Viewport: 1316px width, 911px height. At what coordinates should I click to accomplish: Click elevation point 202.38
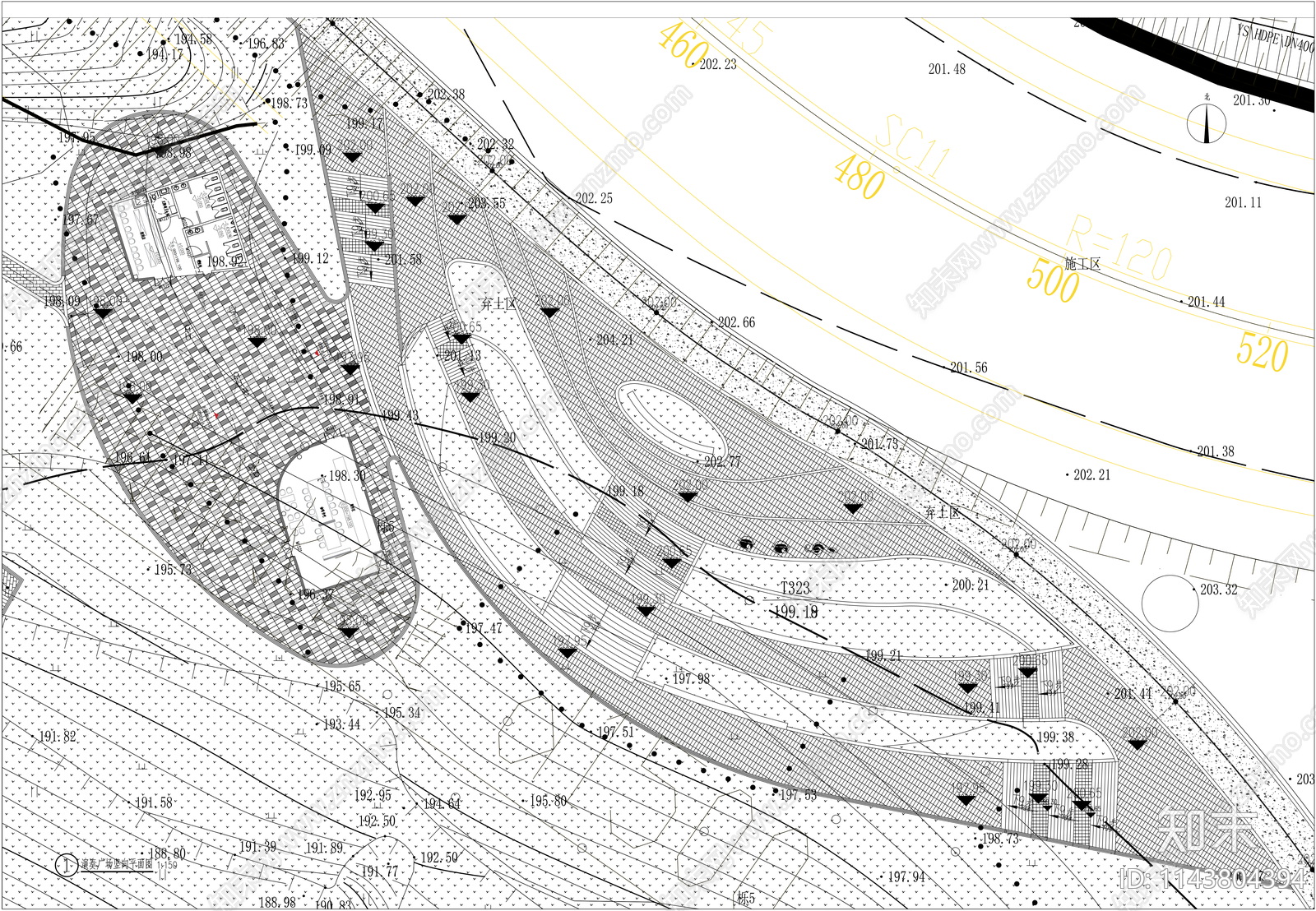click(x=446, y=95)
